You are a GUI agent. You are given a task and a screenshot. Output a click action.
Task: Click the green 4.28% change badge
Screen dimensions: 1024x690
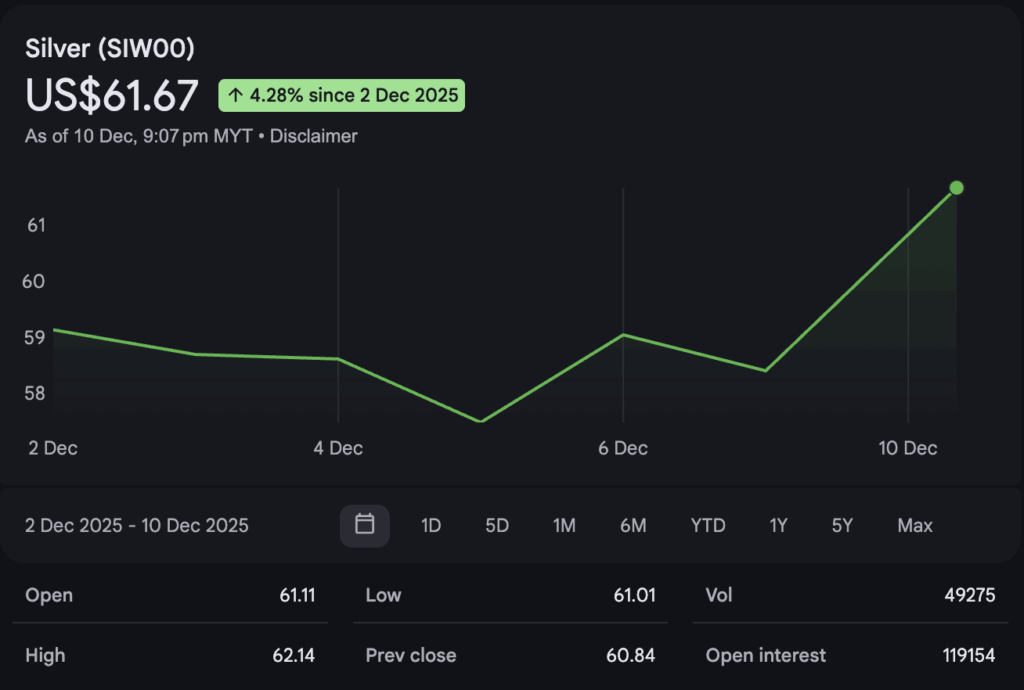[342, 96]
